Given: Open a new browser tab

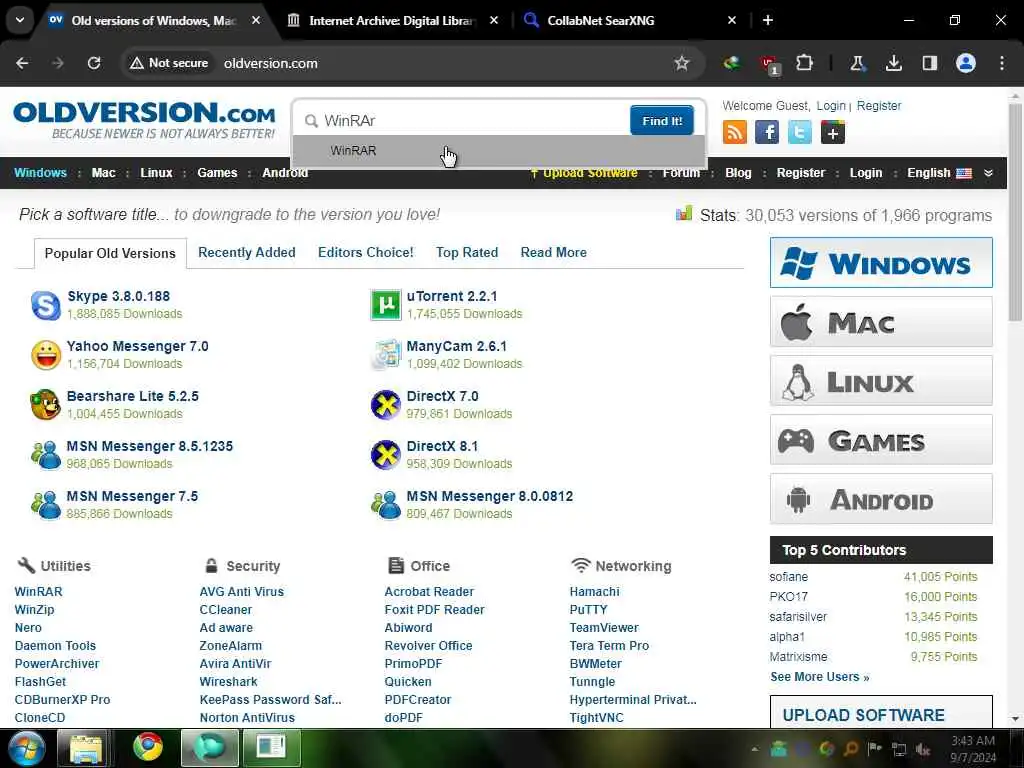Looking at the screenshot, I should [768, 21].
